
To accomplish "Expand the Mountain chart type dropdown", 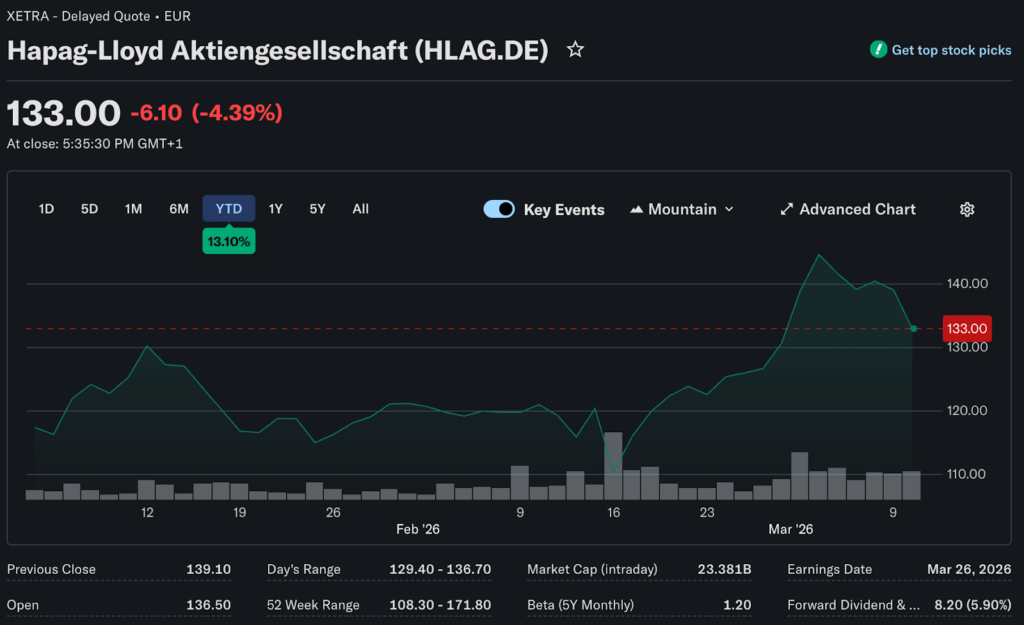I will click(x=729, y=209).
